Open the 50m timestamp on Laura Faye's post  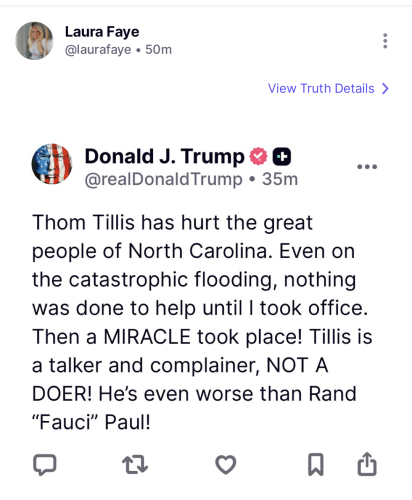pyautogui.click(x=158, y=50)
